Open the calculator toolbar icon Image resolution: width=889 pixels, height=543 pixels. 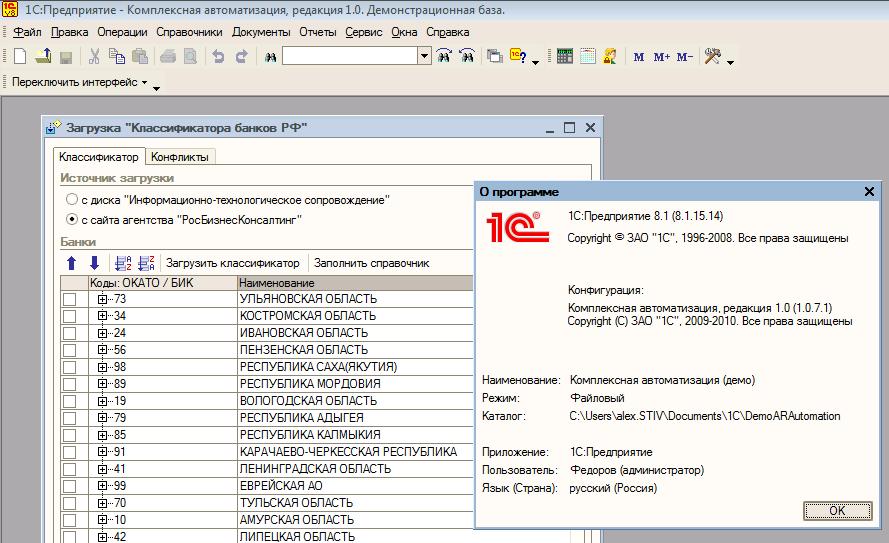coord(565,56)
